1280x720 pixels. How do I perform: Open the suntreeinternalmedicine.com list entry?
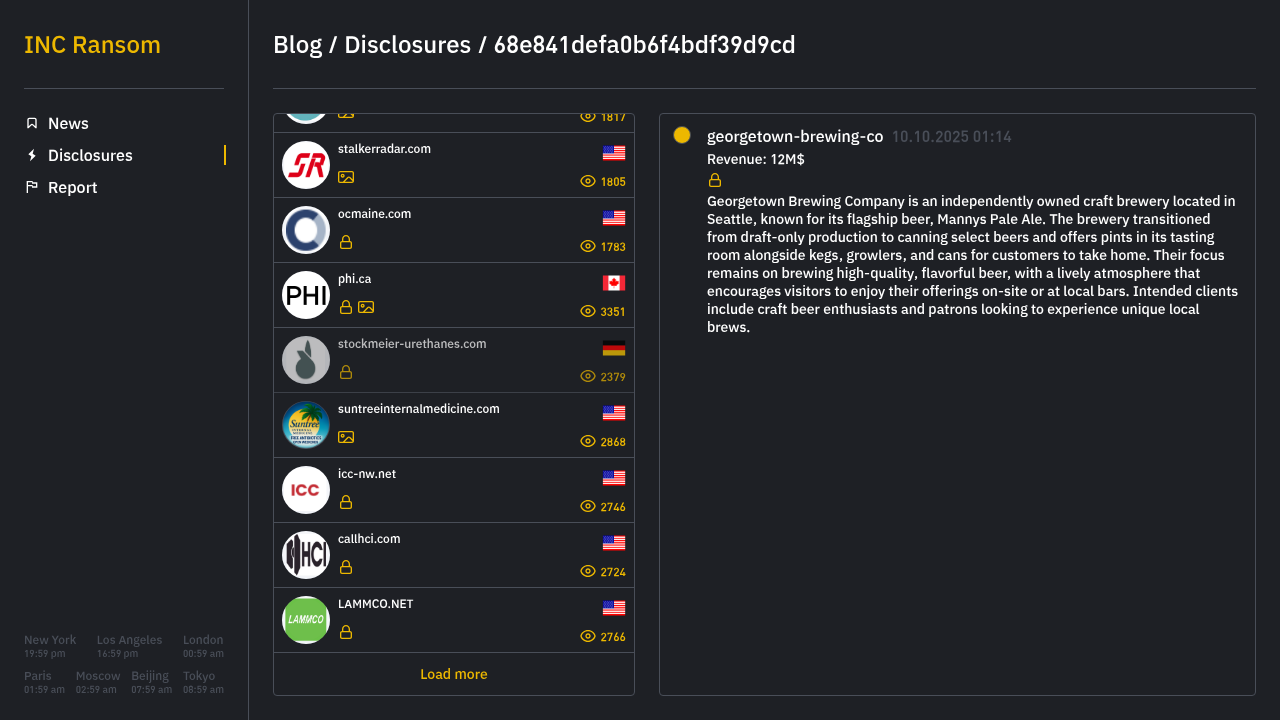coord(419,409)
